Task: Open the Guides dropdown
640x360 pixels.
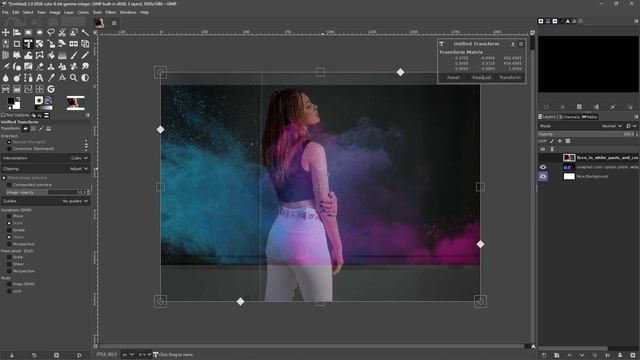Action: click(45, 201)
